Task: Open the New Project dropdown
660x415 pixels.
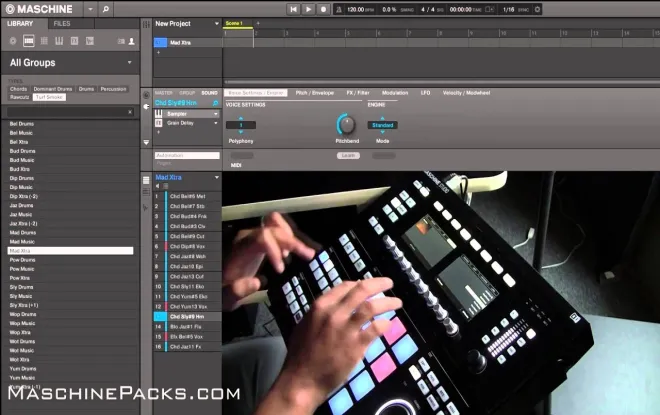Action: [217, 24]
